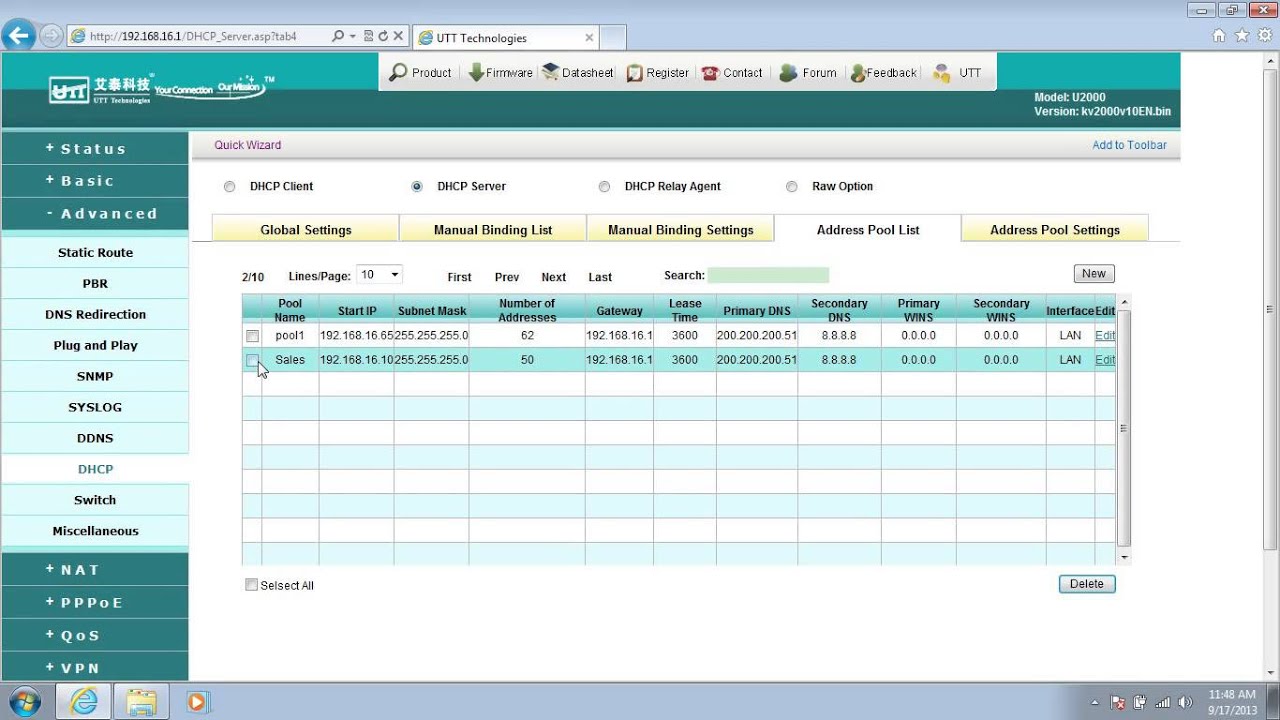Go to Next page link
1280x720 pixels.
tap(554, 278)
